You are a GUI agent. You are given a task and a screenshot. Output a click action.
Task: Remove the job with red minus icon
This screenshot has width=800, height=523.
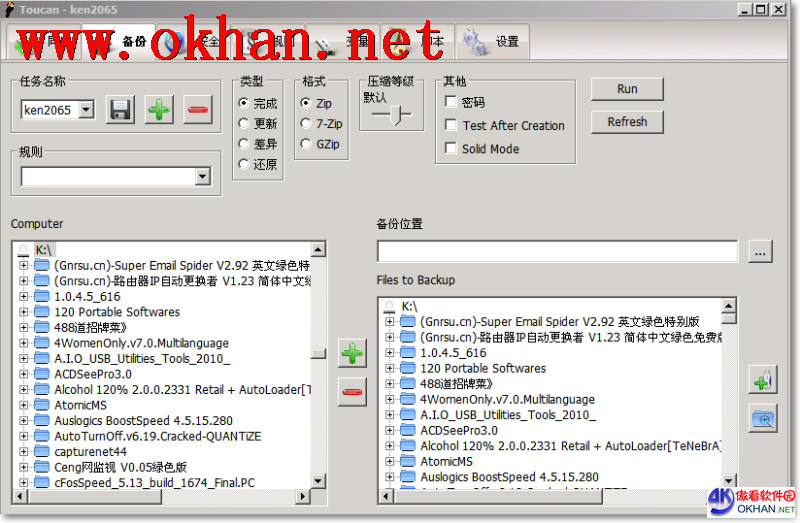(198, 109)
